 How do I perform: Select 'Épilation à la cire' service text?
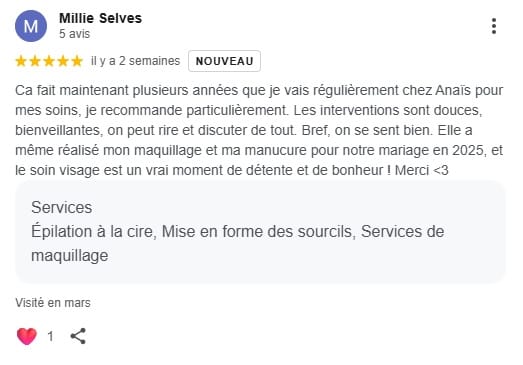[x=94, y=232]
